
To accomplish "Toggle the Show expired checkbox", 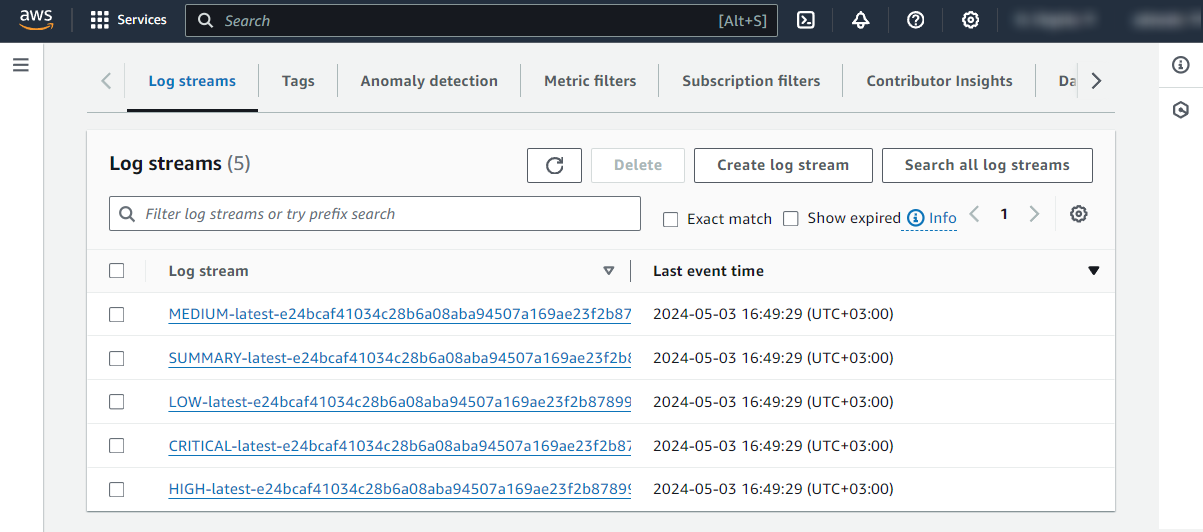I will tap(791, 218).
